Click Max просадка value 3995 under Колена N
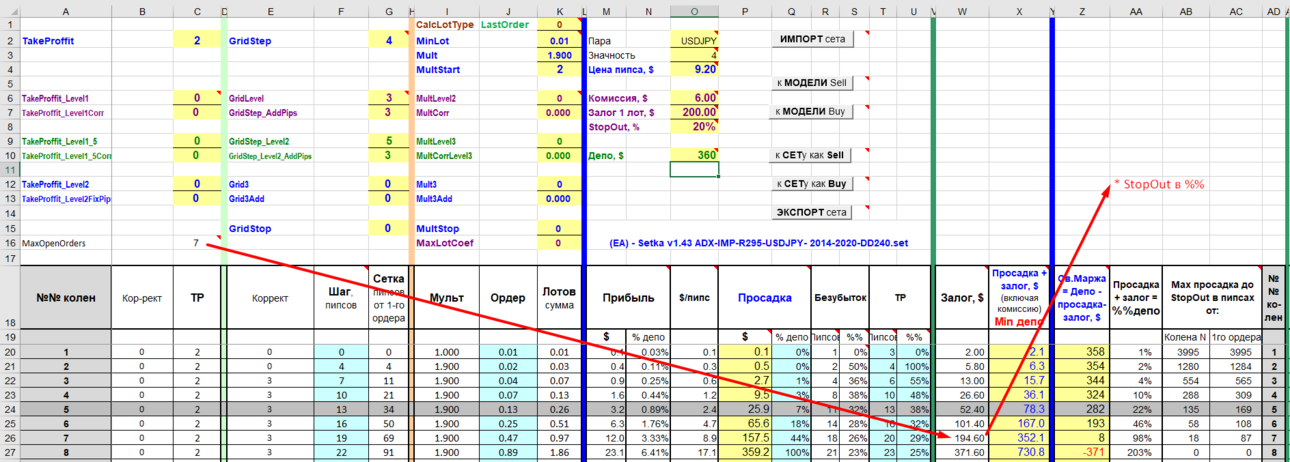The image size is (1290, 462). pyautogui.click(x=1186, y=352)
